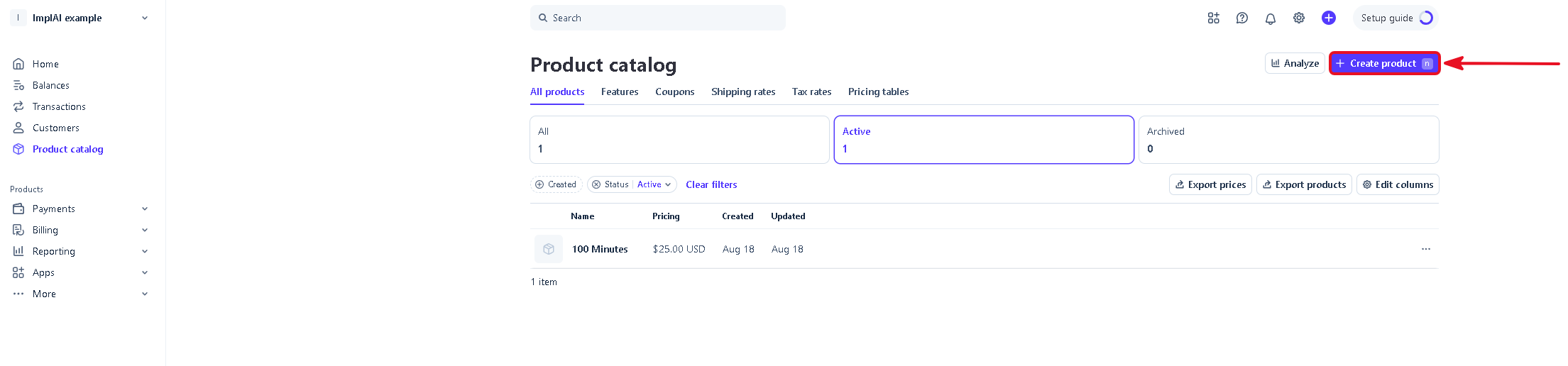The image size is (1568, 366).
Task: Open row options ellipsis for 100 Minutes
Action: point(1425,249)
